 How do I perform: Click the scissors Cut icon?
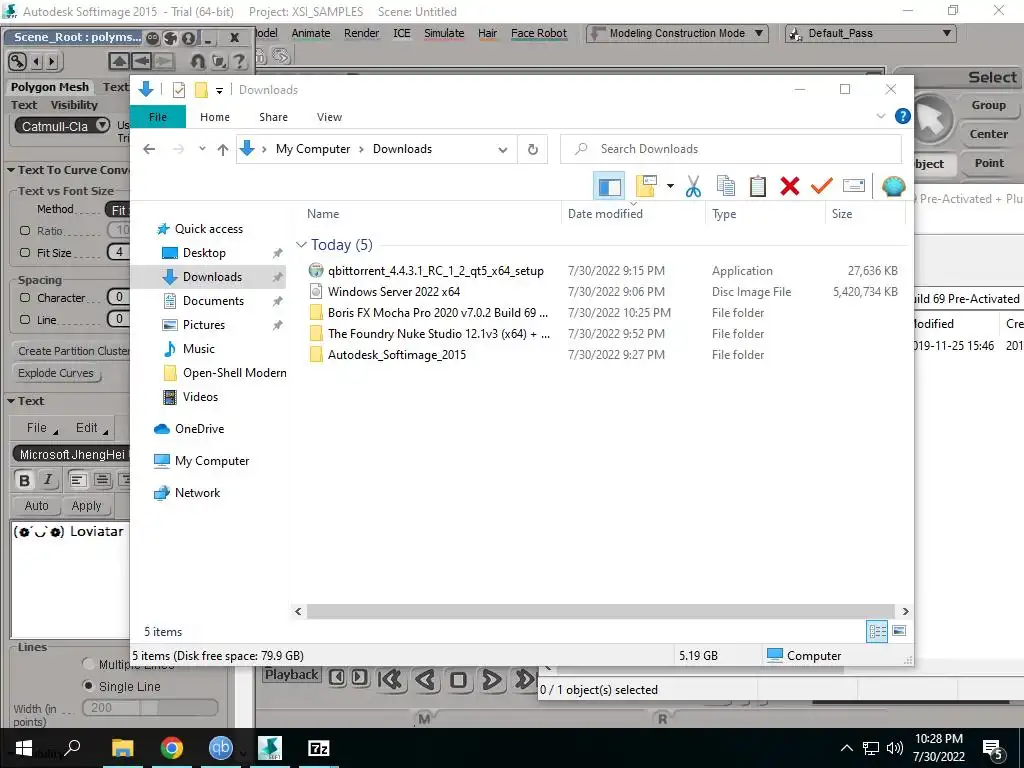[693, 187]
